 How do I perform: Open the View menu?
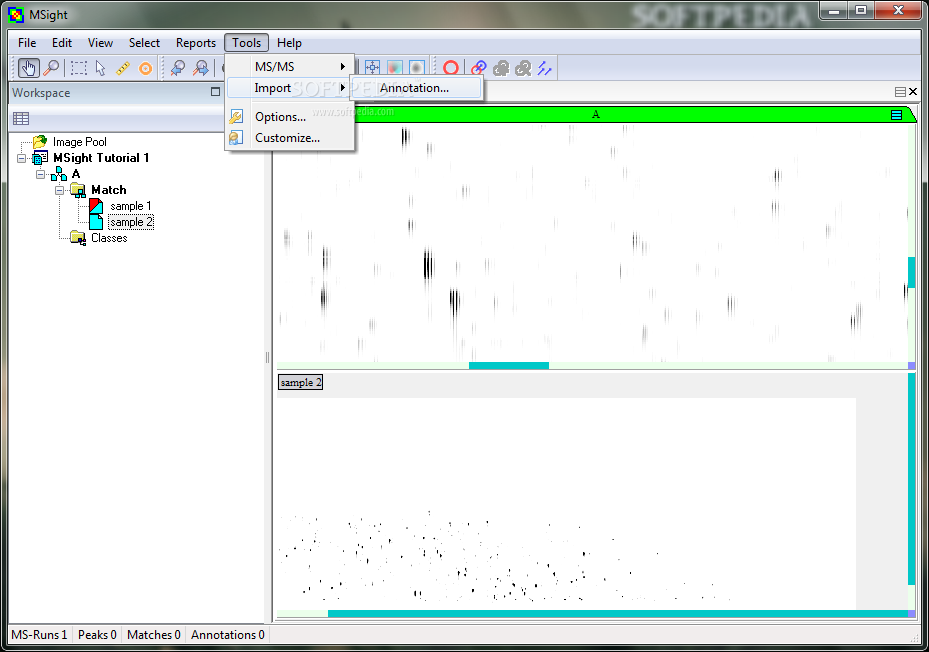click(100, 43)
